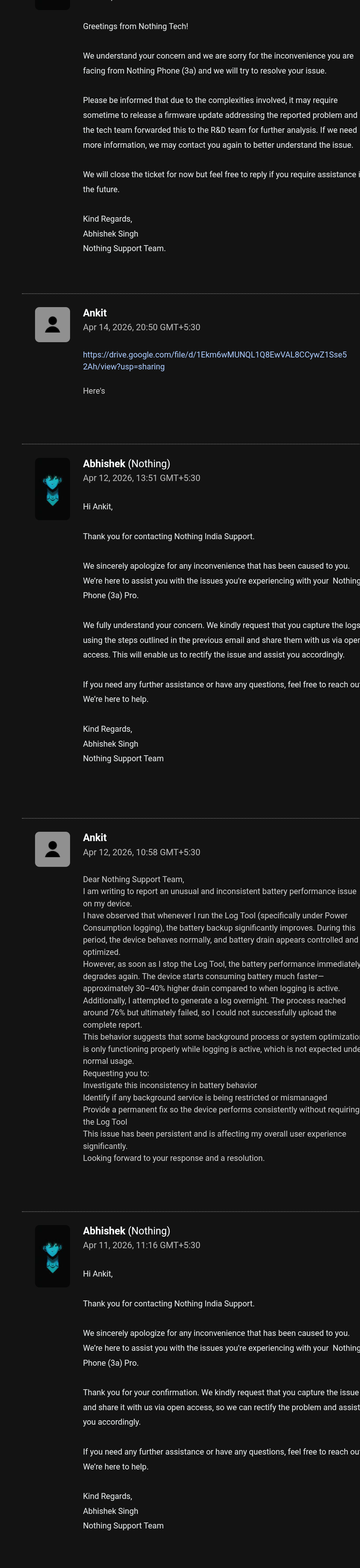Select Abhishek (Nothing) name on the 13:51 reply

point(126,464)
